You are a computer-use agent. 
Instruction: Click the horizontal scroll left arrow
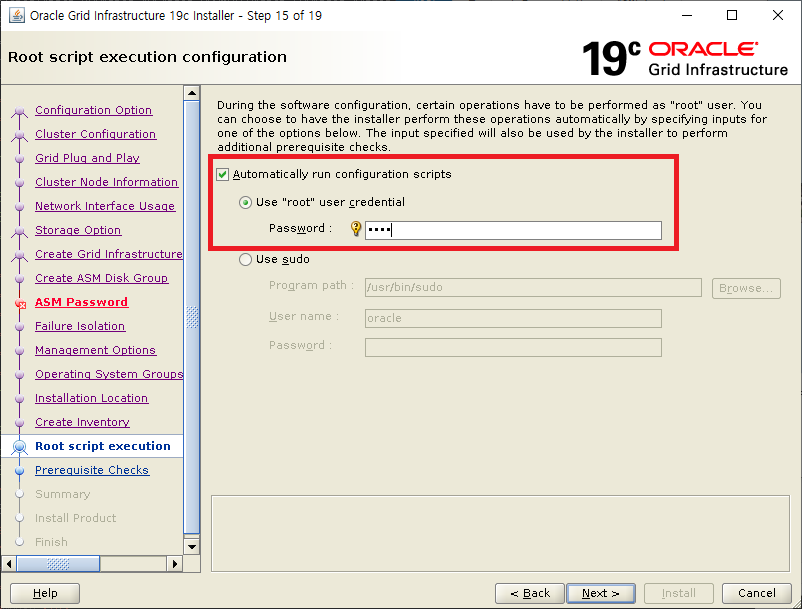9,564
